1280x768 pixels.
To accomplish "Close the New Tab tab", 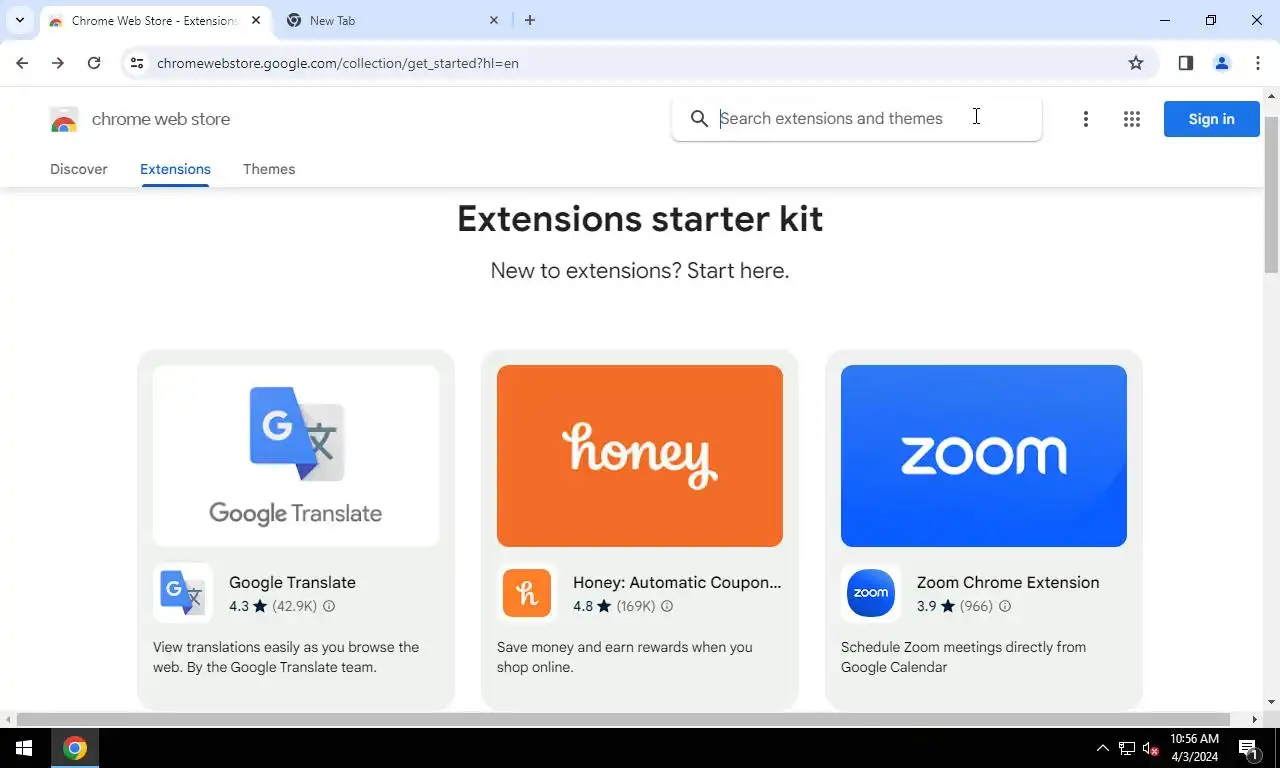I will (x=494, y=20).
